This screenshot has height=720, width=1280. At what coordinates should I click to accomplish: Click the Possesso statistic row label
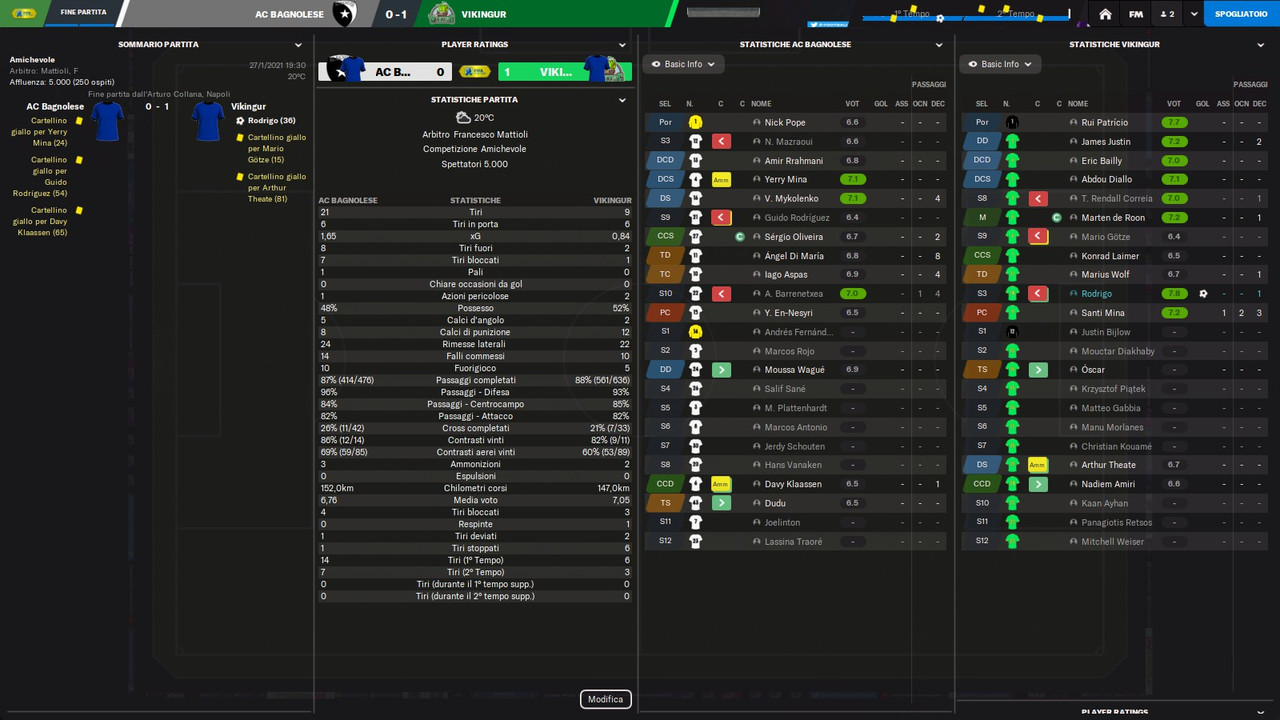(475, 308)
